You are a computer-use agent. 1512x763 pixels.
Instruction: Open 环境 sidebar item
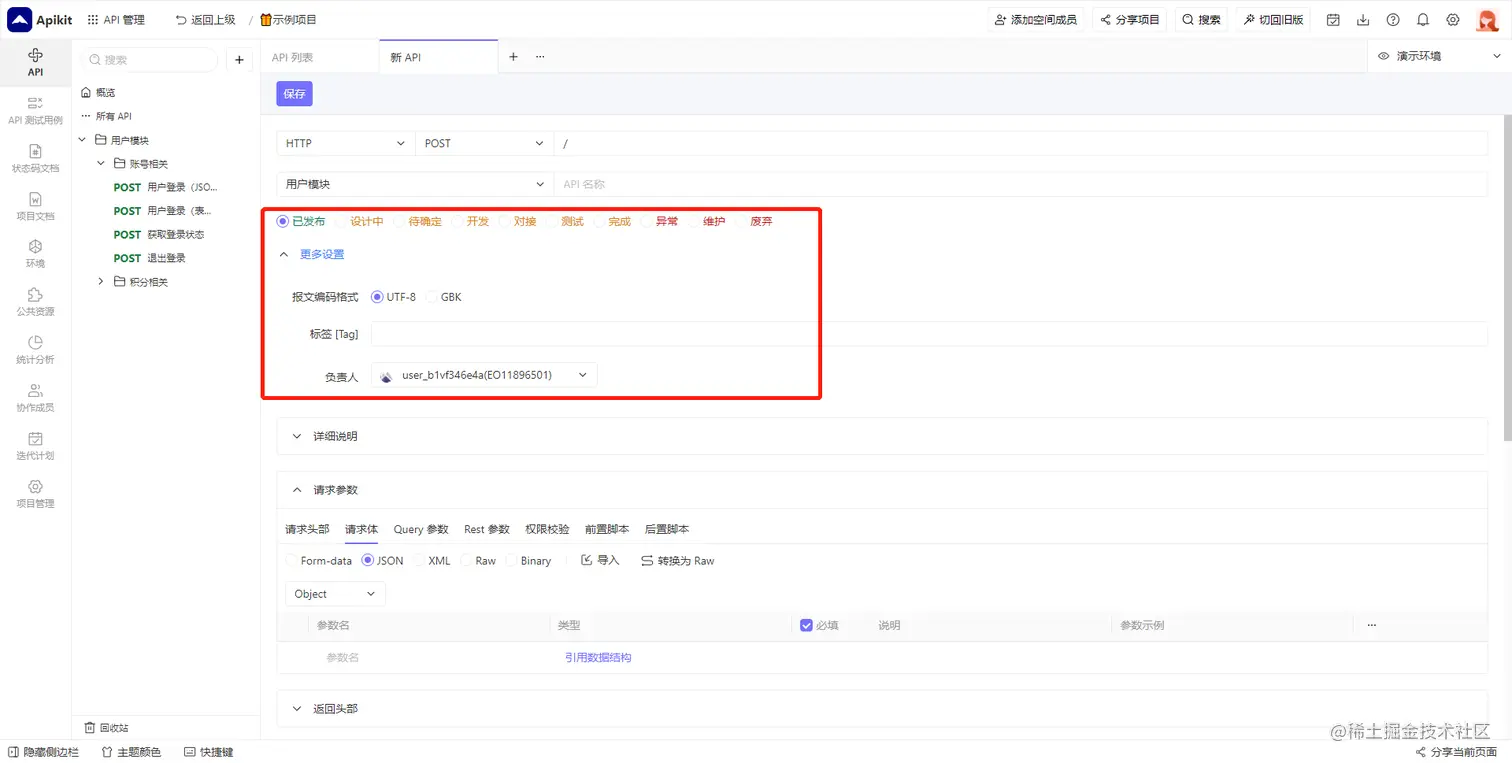click(35, 254)
